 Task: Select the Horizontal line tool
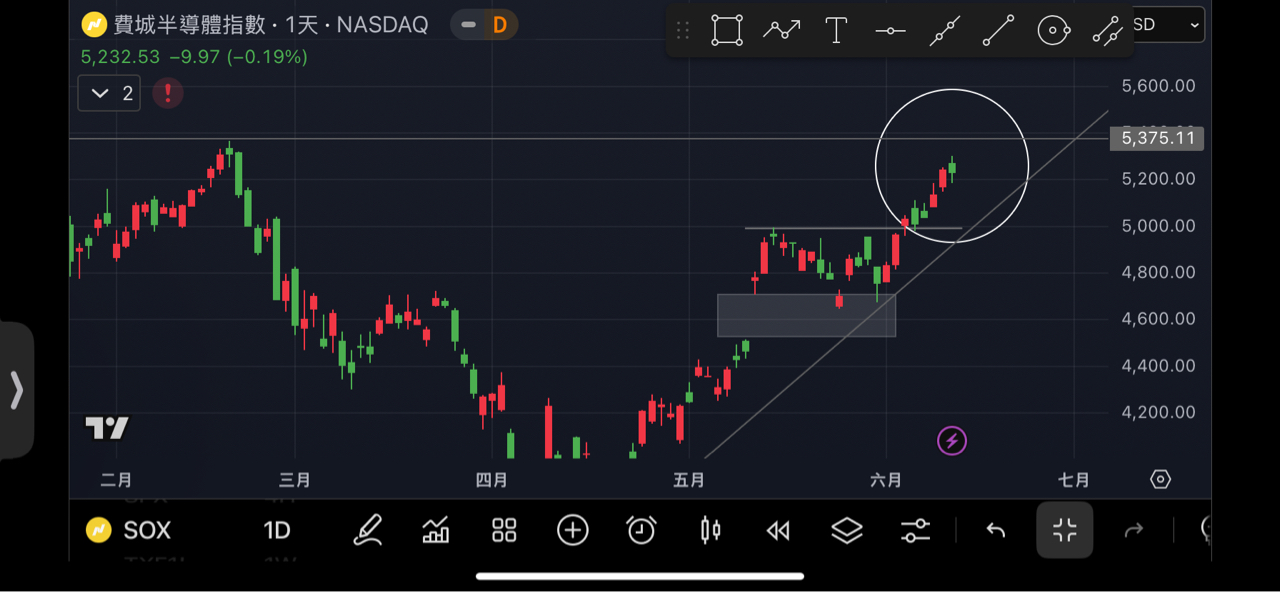click(x=890, y=31)
